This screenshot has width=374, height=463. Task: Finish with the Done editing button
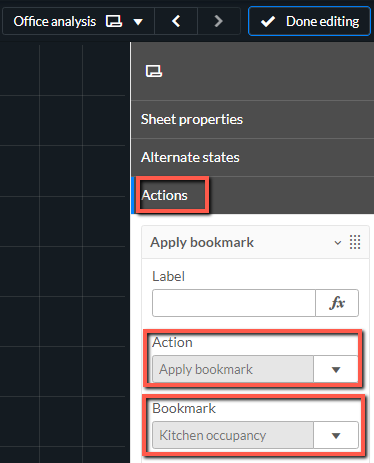pos(309,21)
